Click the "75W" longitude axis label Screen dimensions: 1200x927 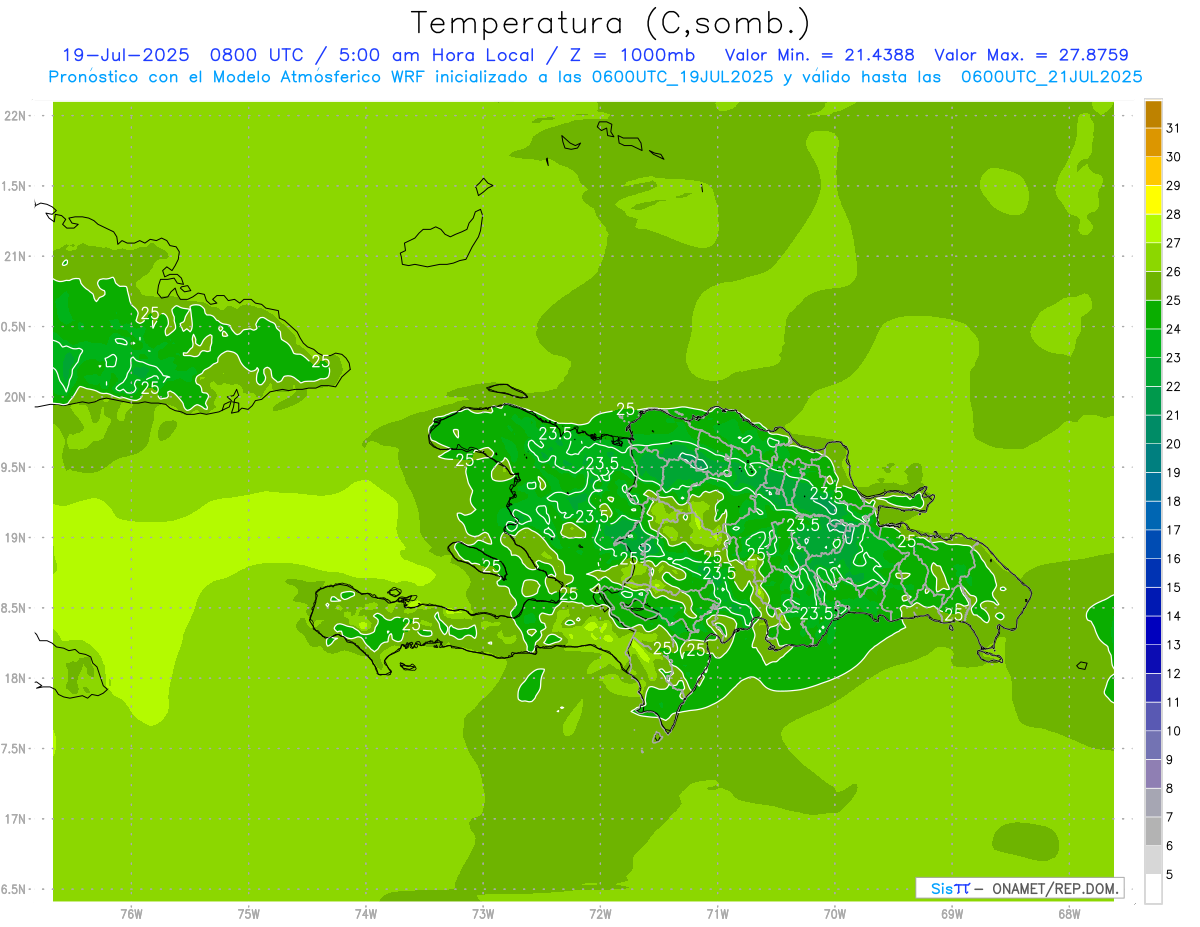(249, 914)
